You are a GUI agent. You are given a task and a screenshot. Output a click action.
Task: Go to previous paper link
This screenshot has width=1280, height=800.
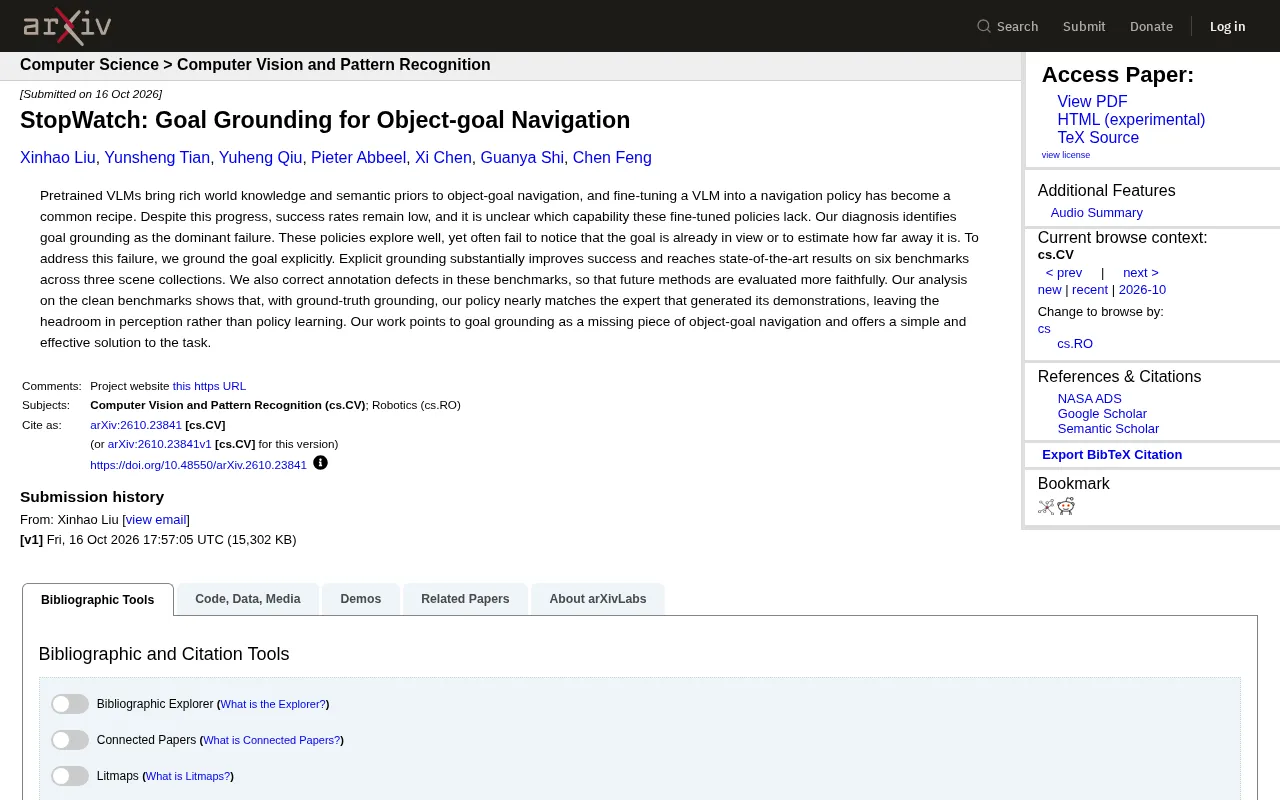(x=1064, y=273)
